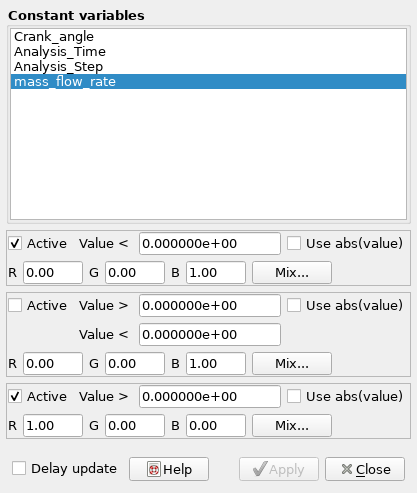
Task: Enable Active in the middle range section
Action: tap(15, 305)
